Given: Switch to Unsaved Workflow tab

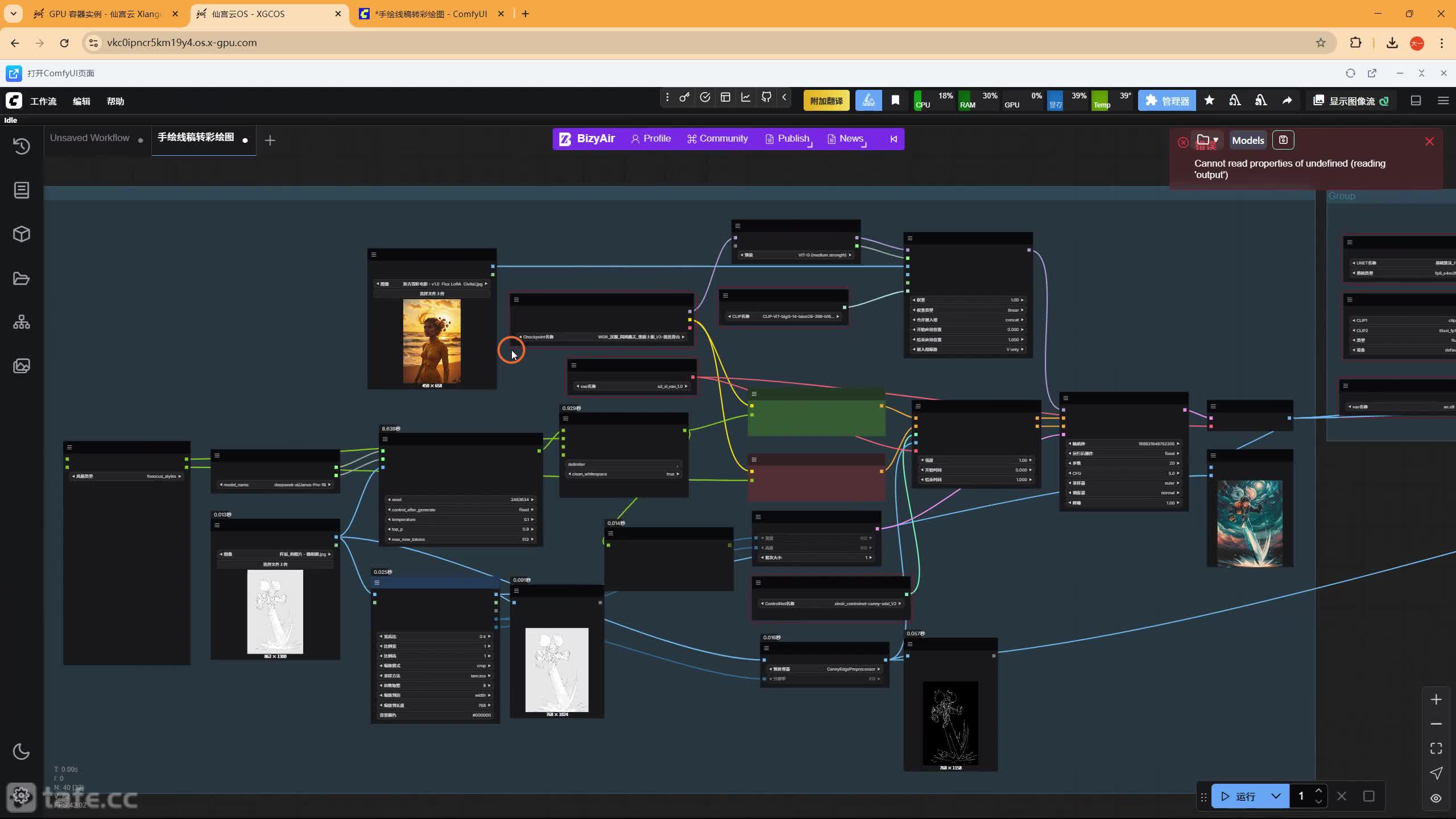Looking at the screenshot, I should (x=90, y=138).
